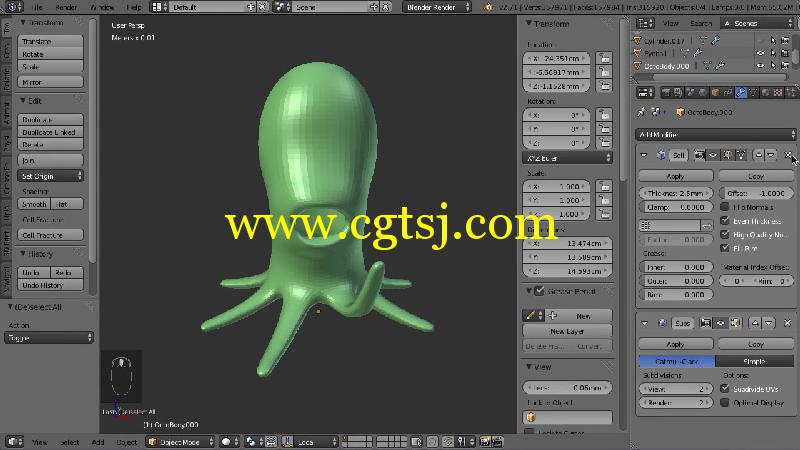
Task: Toggle renderability camera for Eyeball row
Action: point(786,53)
